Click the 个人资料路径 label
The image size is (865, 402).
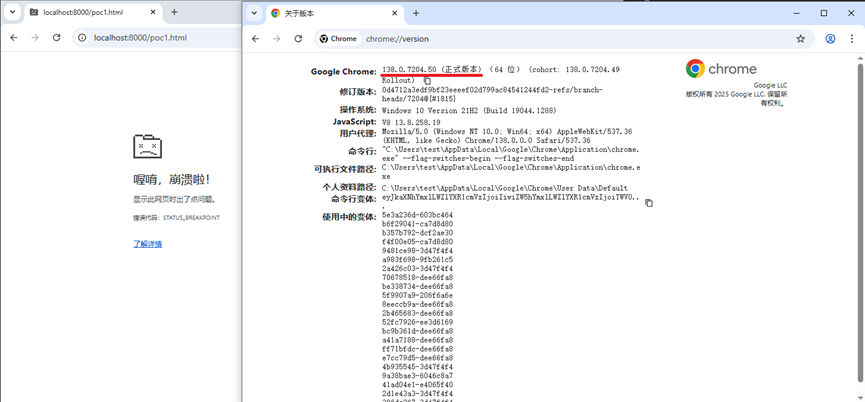tap(350, 187)
